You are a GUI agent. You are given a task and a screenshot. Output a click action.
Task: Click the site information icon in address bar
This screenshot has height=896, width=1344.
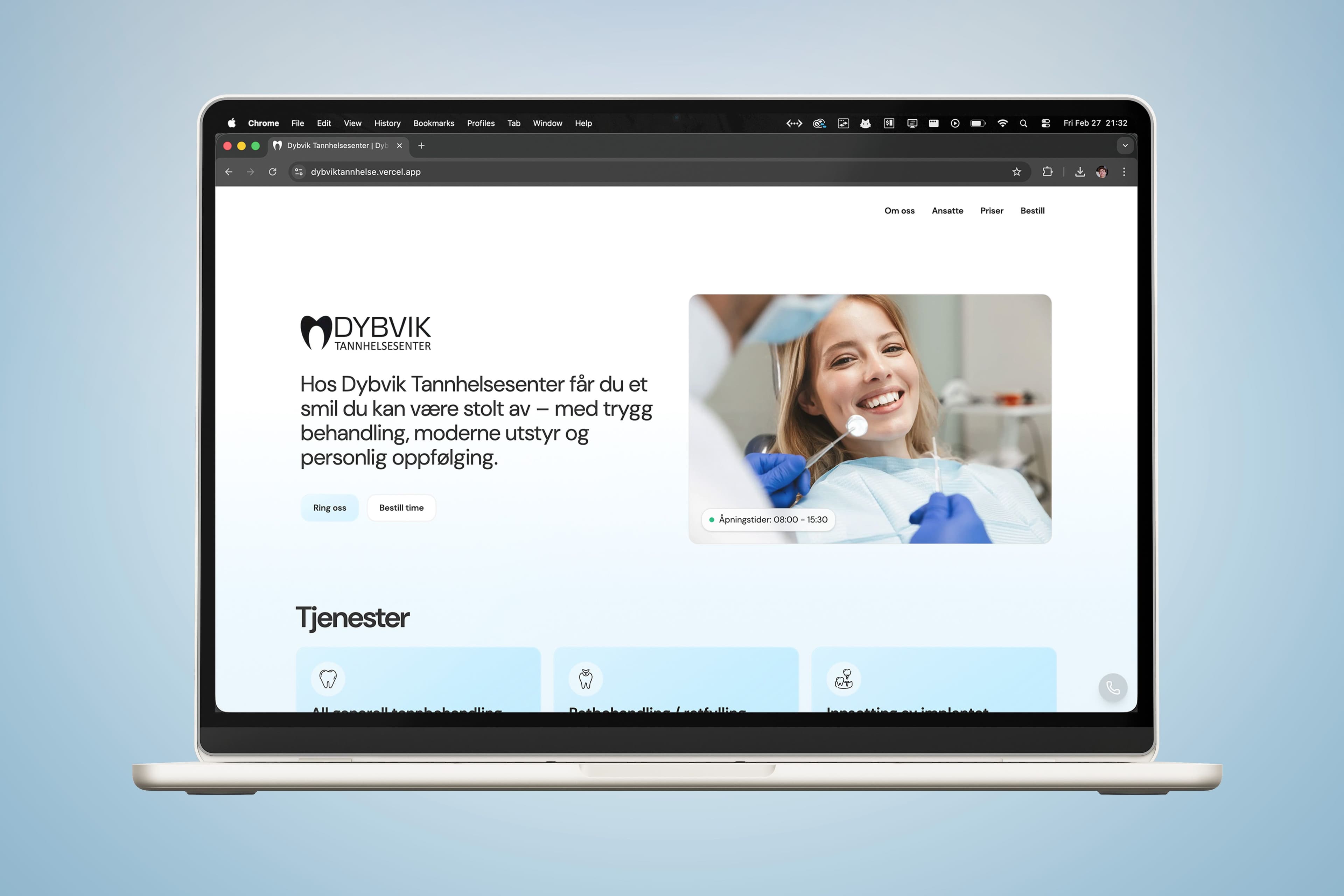click(298, 172)
